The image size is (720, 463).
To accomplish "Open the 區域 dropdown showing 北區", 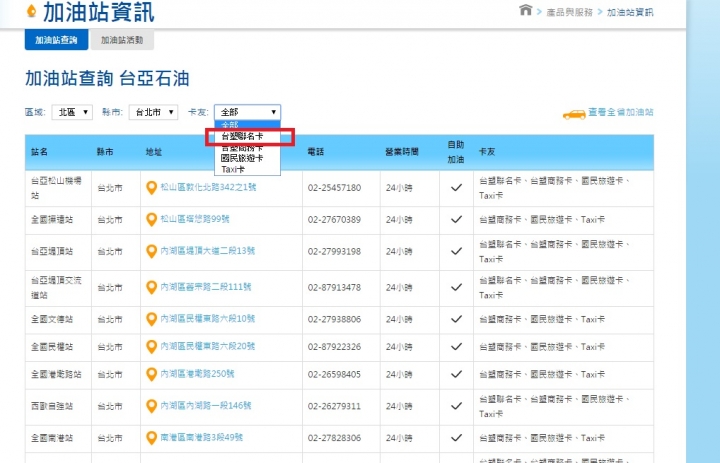I will [x=72, y=112].
